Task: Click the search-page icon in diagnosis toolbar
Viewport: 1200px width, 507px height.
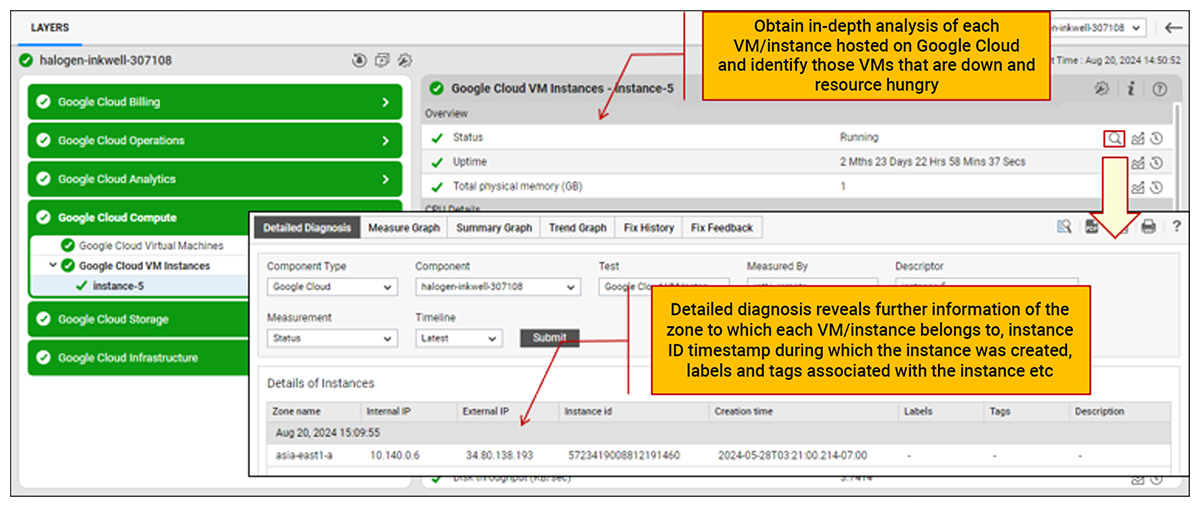Action: 1065,227
